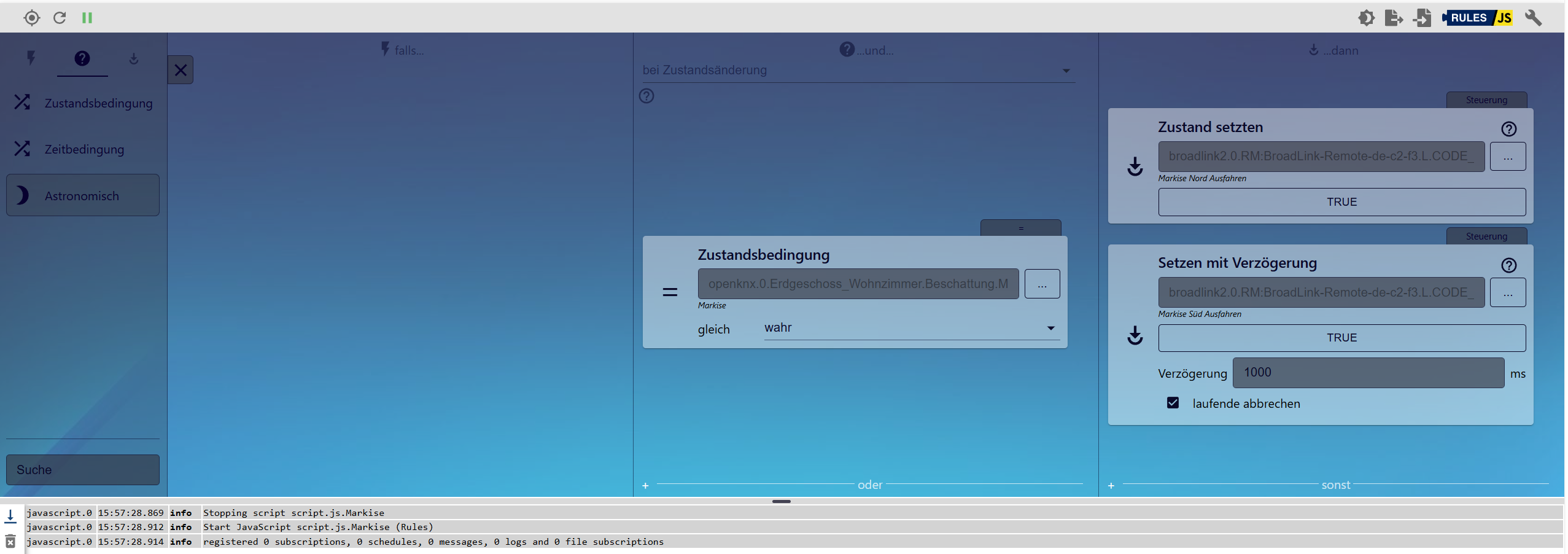1568x554 pixels.
Task: Click TRUE button under Markise Nord Ausfahren
Action: tap(1341, 202)
